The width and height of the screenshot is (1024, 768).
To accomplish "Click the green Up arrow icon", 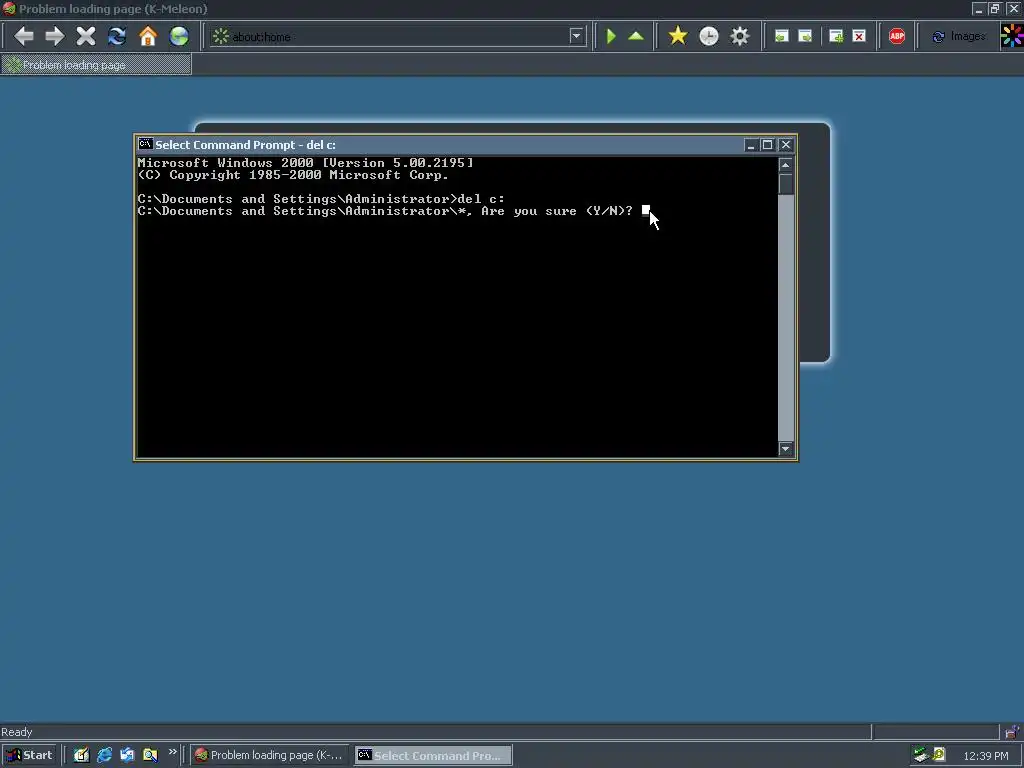I will pos(635,36).
